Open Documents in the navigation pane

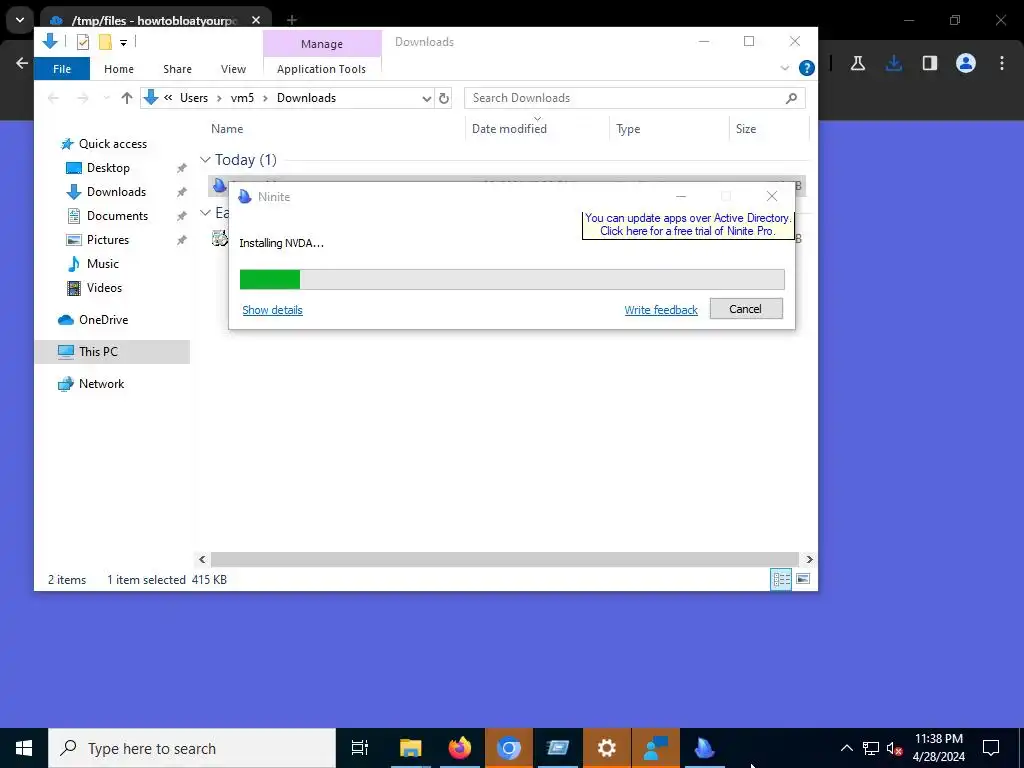(x=118, y=216)
